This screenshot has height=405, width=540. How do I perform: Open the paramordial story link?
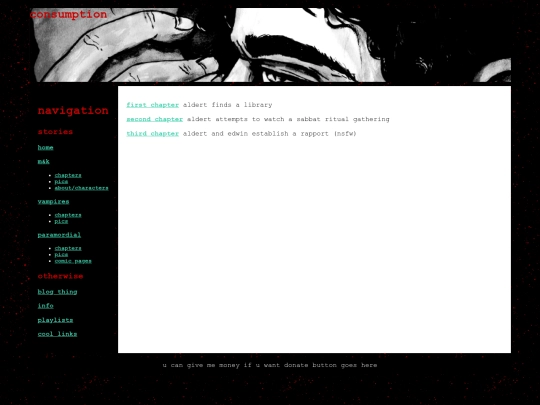[59, 235]
